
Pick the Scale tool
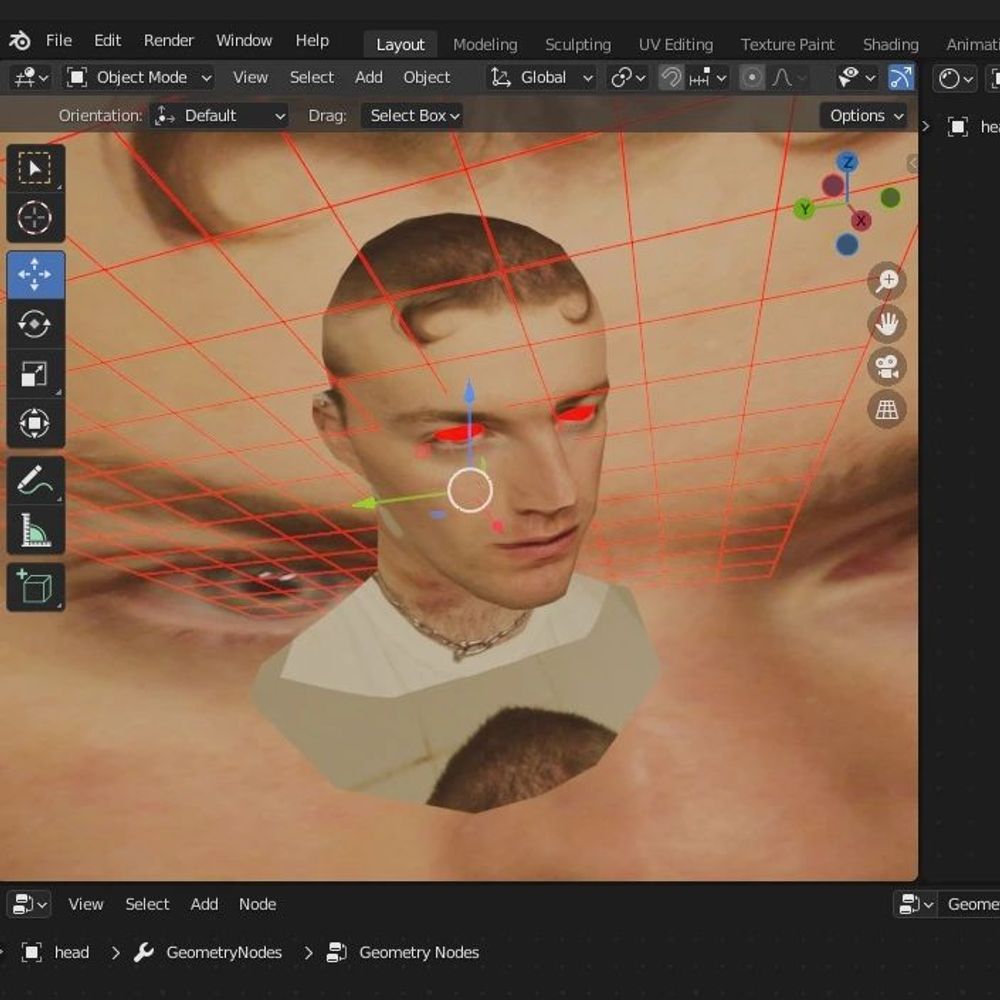click(35, 374)
